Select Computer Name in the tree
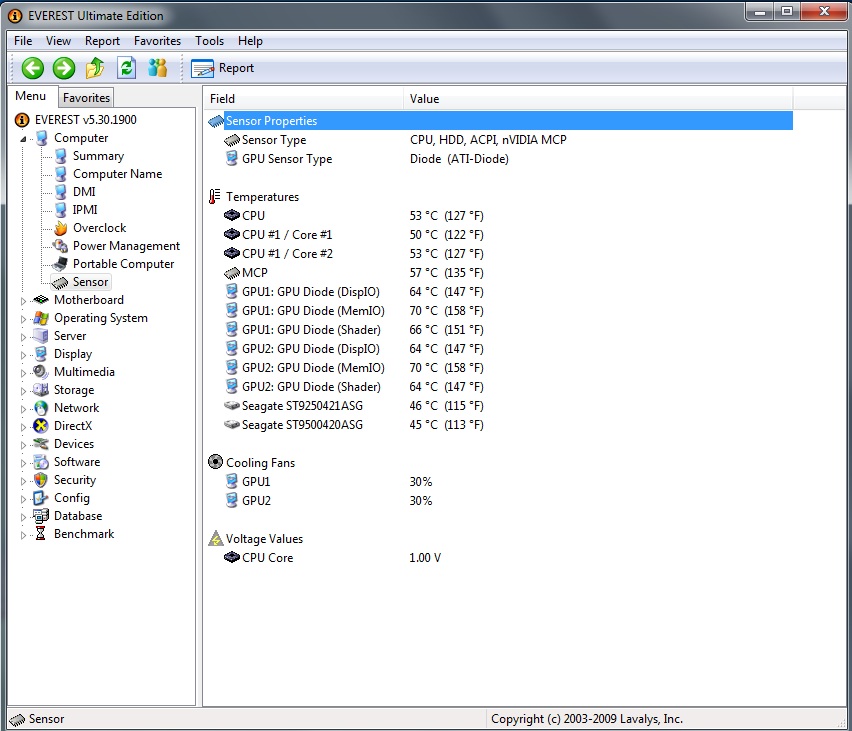This screenshot has height=731, width=852. (x=117, y=174)
